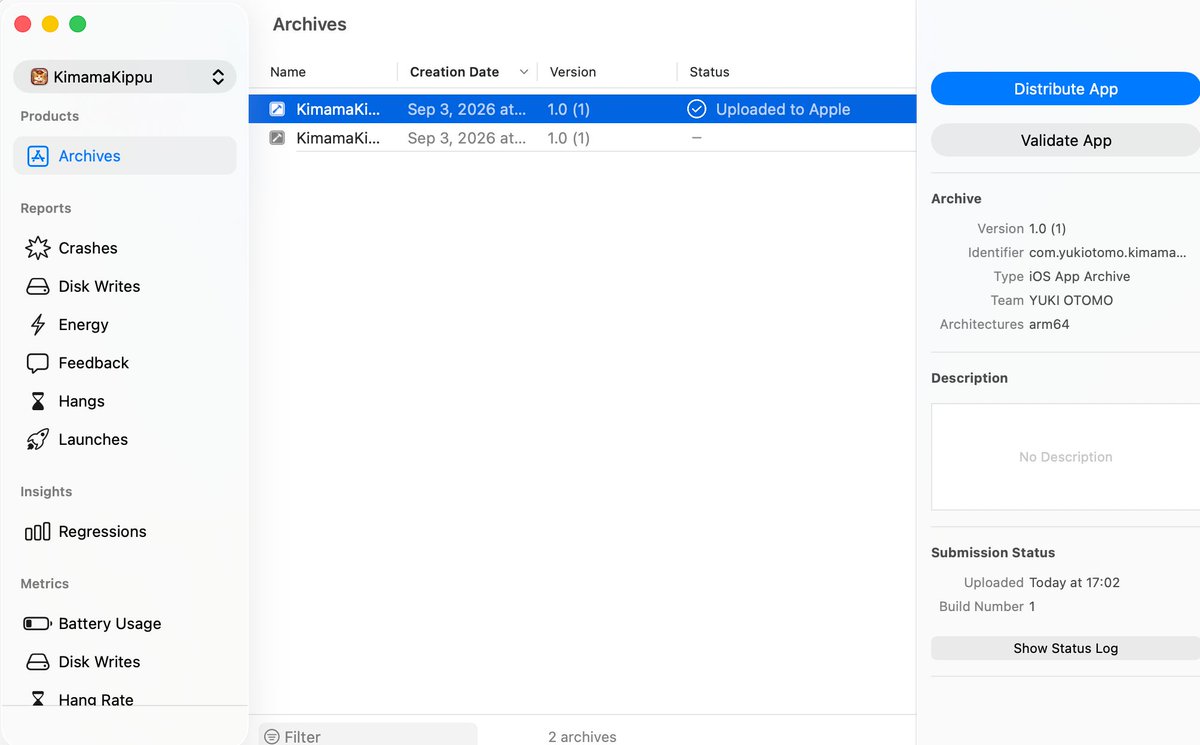Sort archives by Name column header
This screenshot has height=745, width=1200.
point(288,72)
